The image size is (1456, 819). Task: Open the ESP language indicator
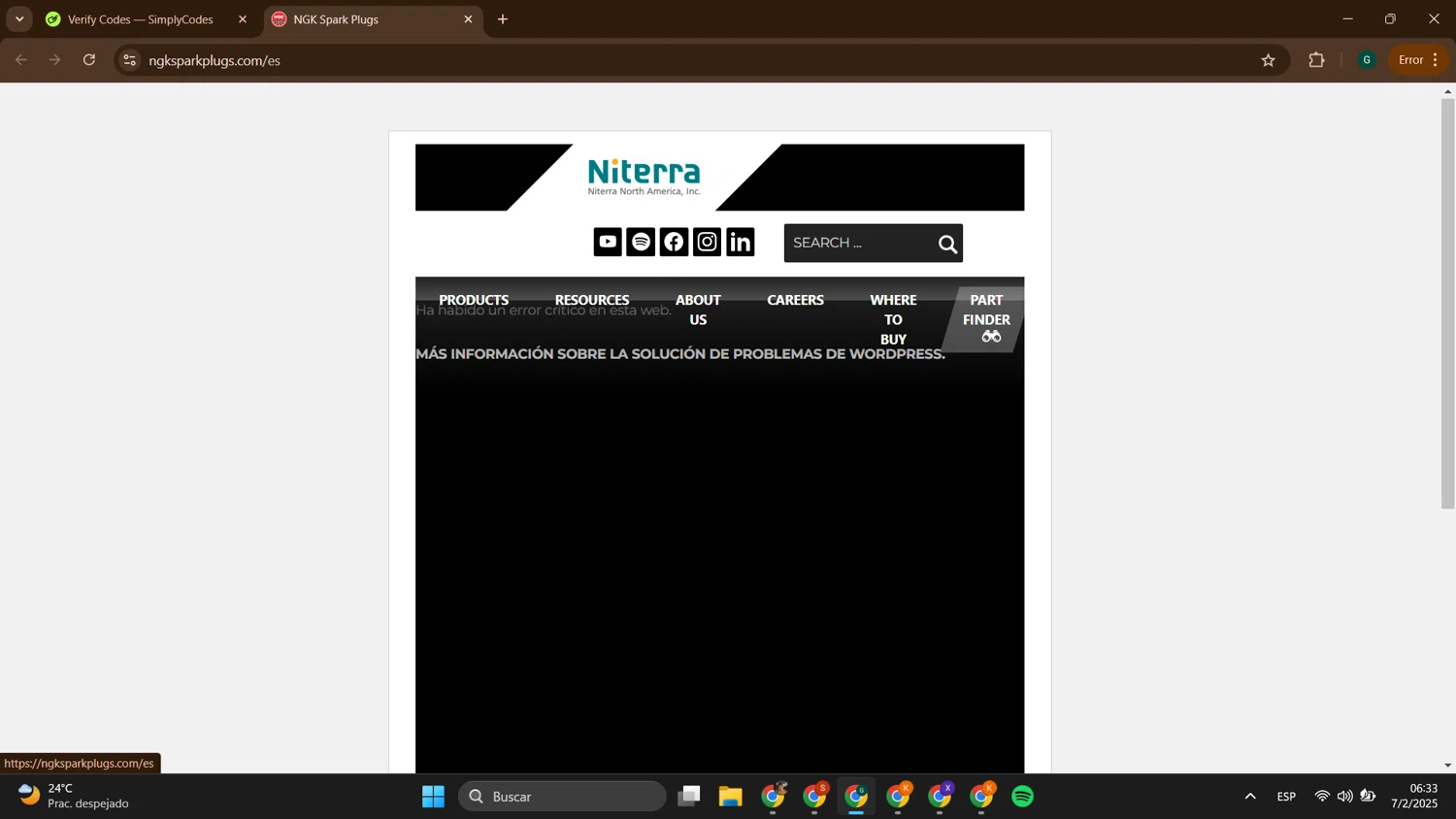point(1286,797)
